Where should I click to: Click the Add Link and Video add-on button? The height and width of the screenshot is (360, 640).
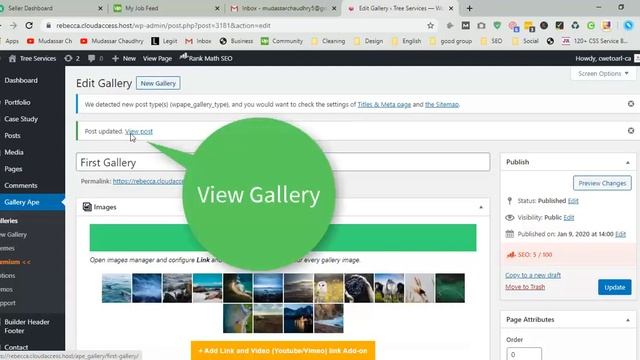click(x=283, y=351)
